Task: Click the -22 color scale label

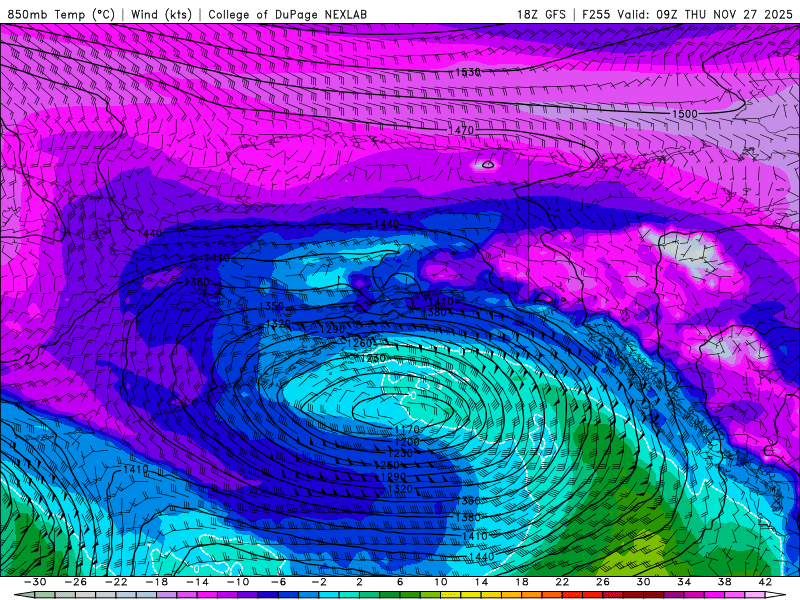Action: [116, 582]
